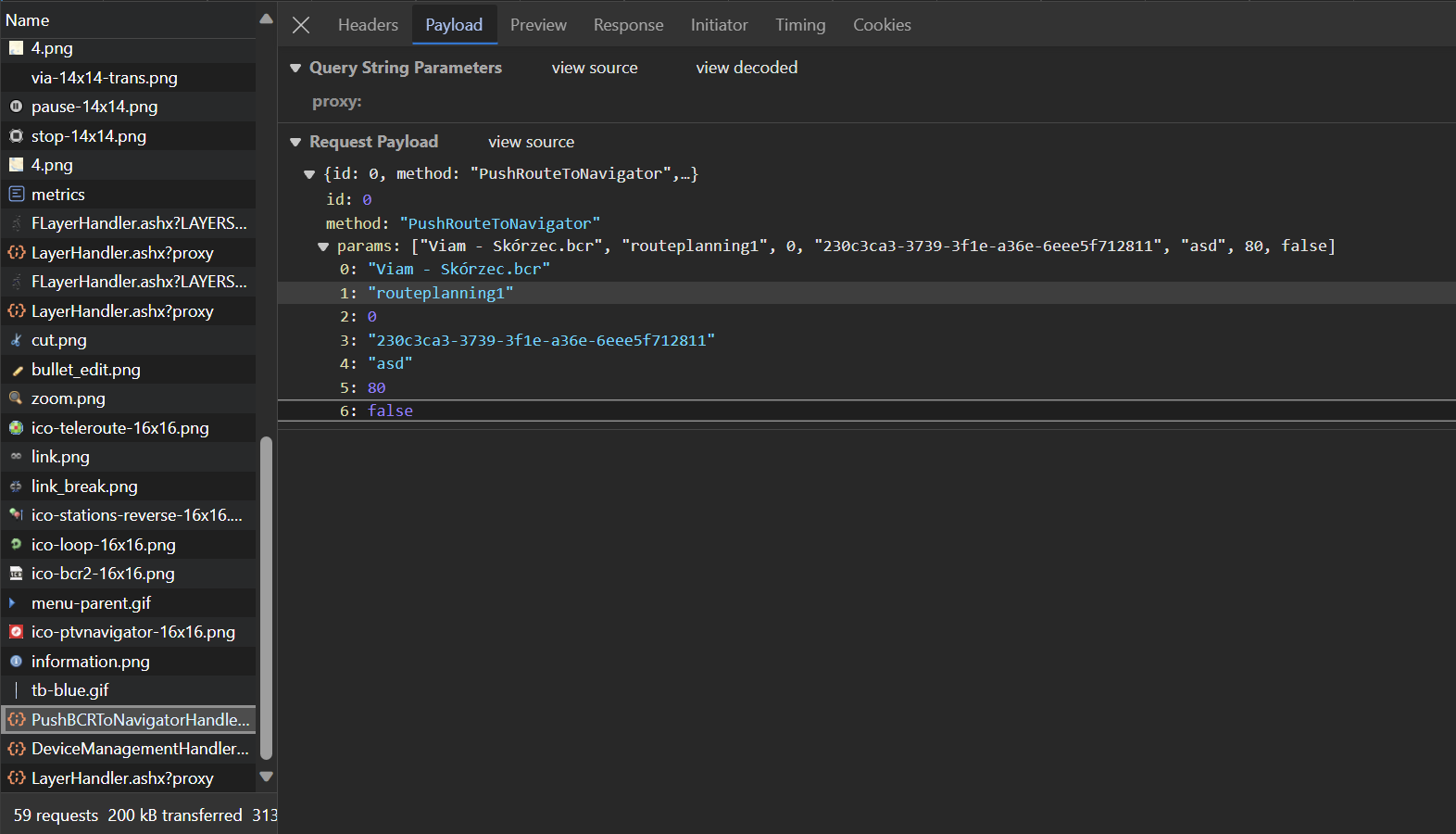Open the Response tab
Viewport: 1456px width, 834px height.
(x=628, y=25)
